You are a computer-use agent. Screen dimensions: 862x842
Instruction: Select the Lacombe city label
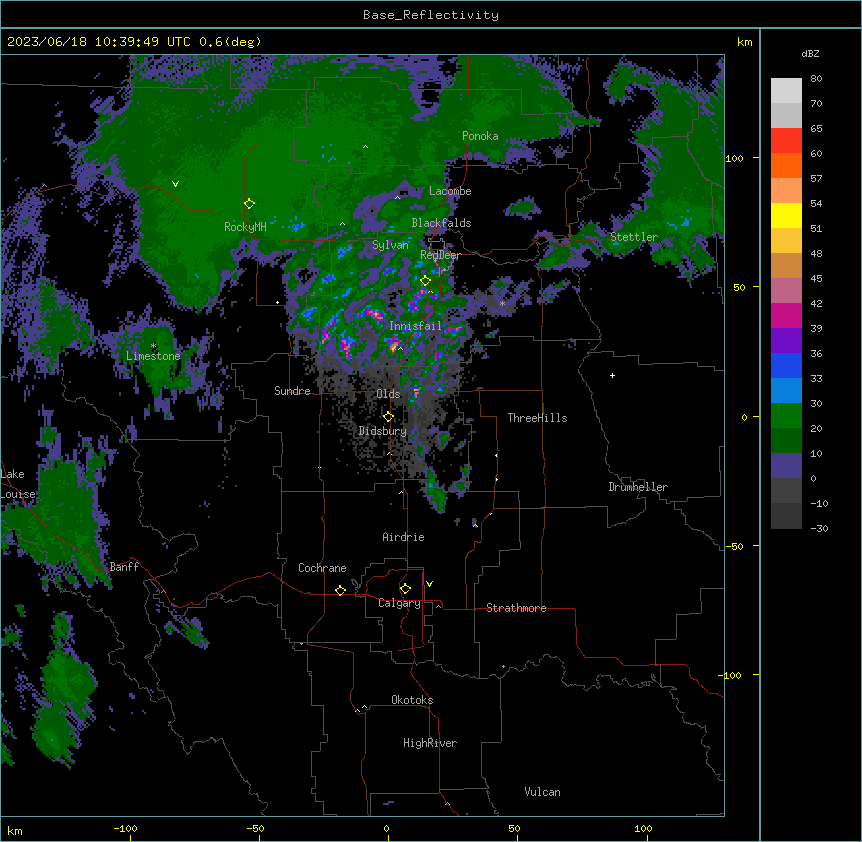click(450, 191)
